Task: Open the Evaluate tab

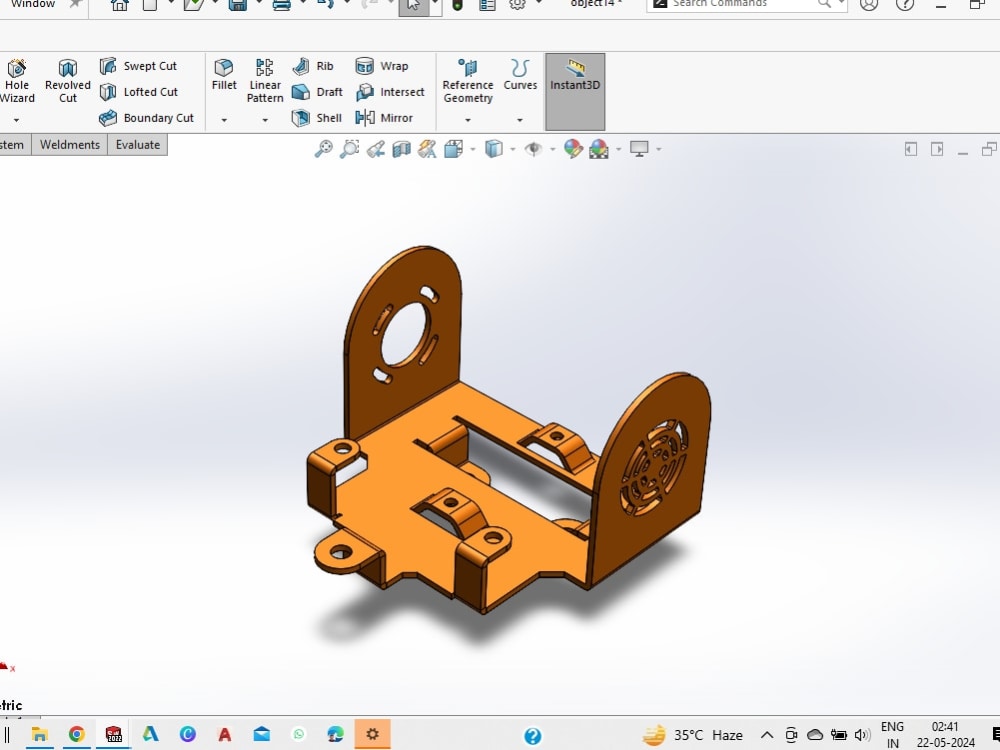Action: pyautogui.click(x=137, y=144)
